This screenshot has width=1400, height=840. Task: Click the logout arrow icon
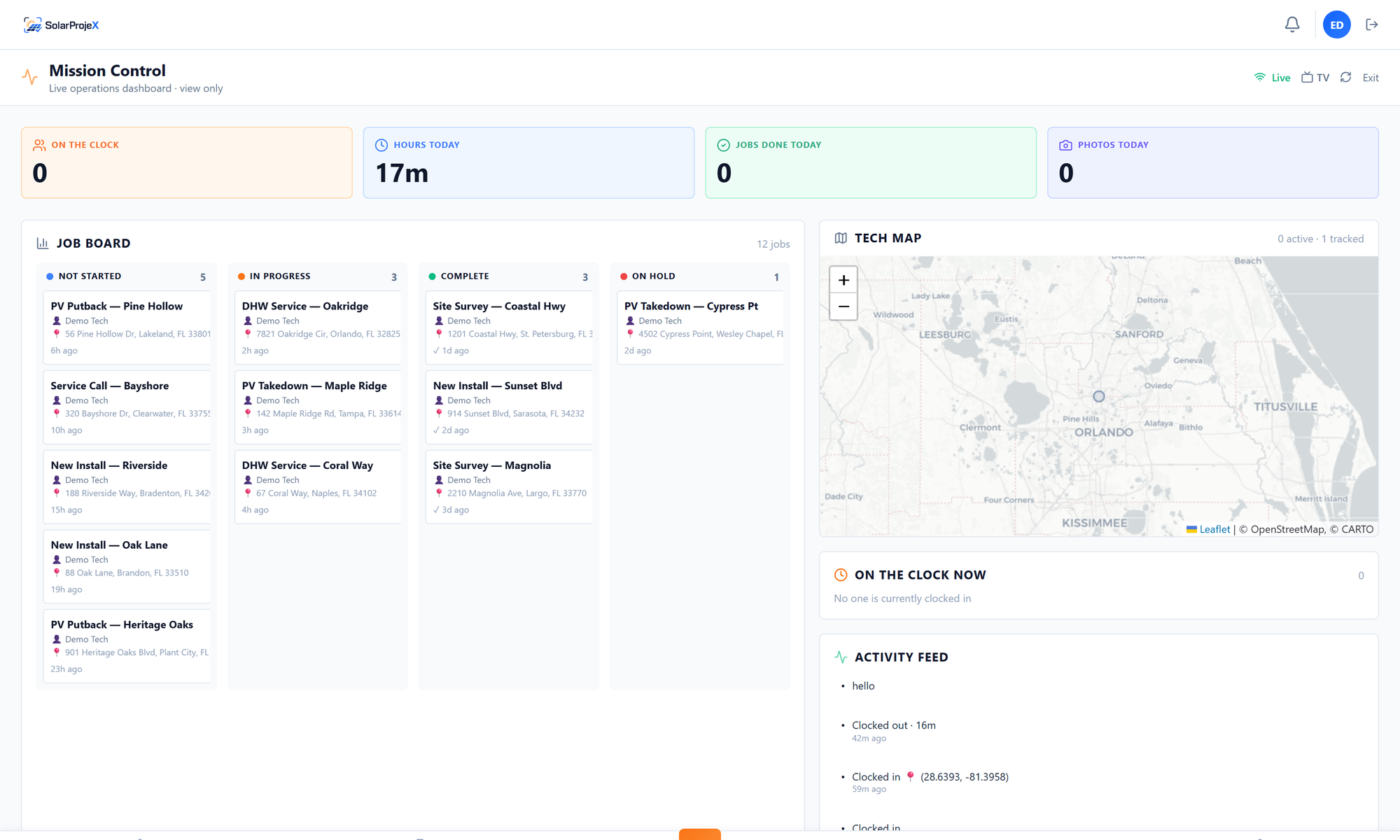point(1372,24)
